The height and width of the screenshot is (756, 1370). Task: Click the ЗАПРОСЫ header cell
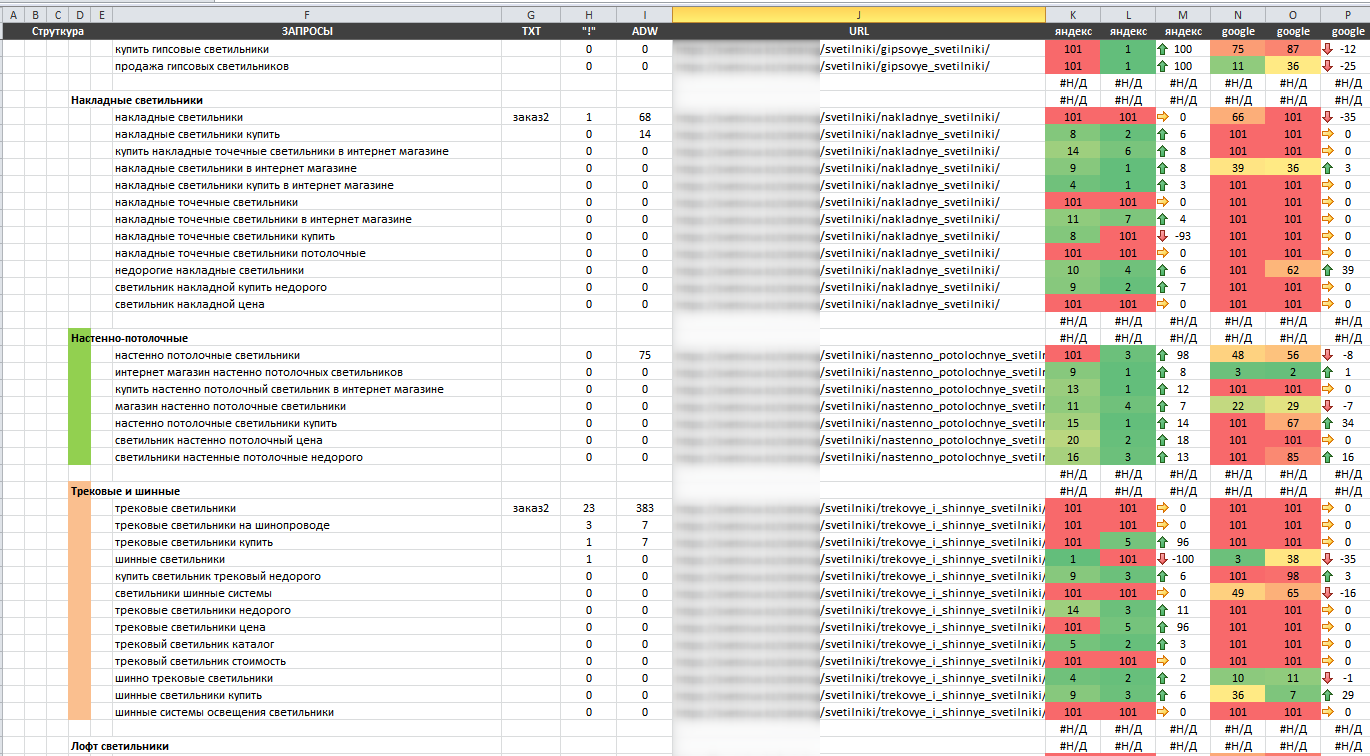pyautogui.click(x=306, y=32)
